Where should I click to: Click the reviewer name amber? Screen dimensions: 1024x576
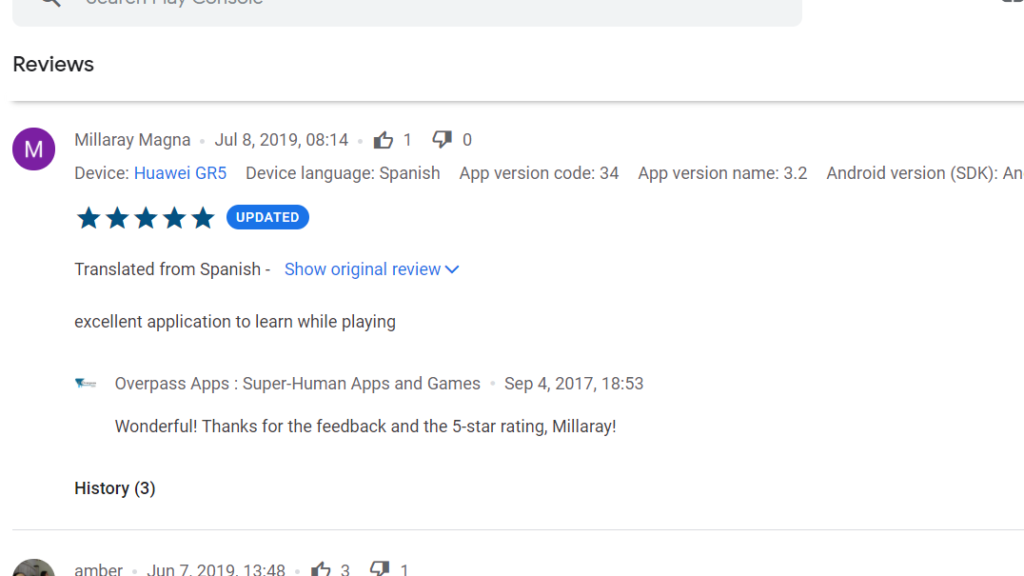tap(98, 569)
